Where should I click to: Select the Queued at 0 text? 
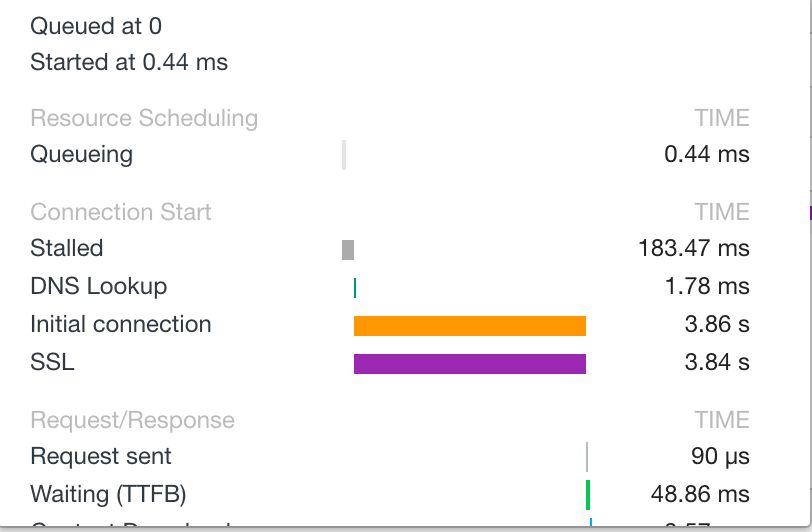point(96,26)
